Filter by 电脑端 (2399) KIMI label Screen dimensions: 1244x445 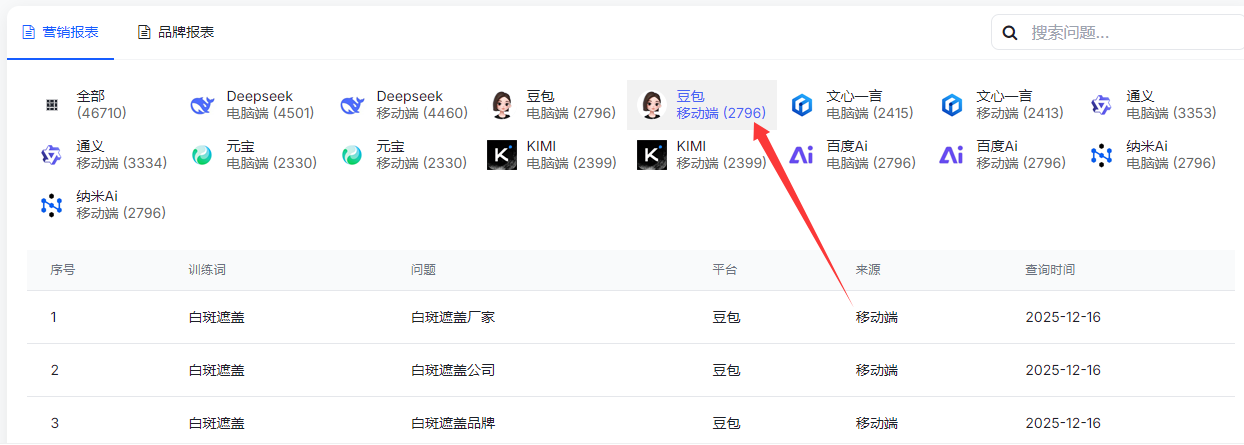click(x=572, y=163)
